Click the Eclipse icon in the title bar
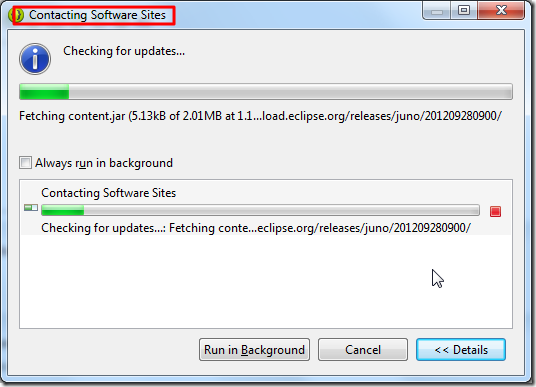 pyautogui.click(x=16, y=15)
